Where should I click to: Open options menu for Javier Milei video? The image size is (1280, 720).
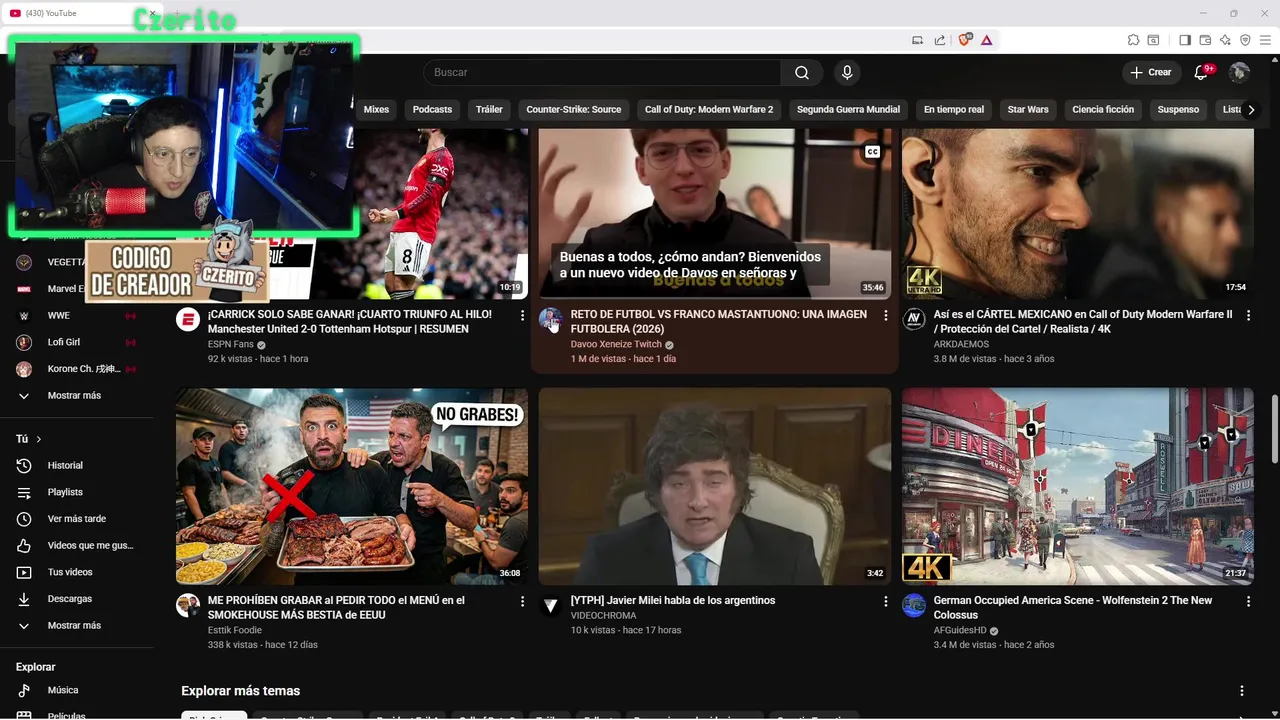(x=885, y=601)
